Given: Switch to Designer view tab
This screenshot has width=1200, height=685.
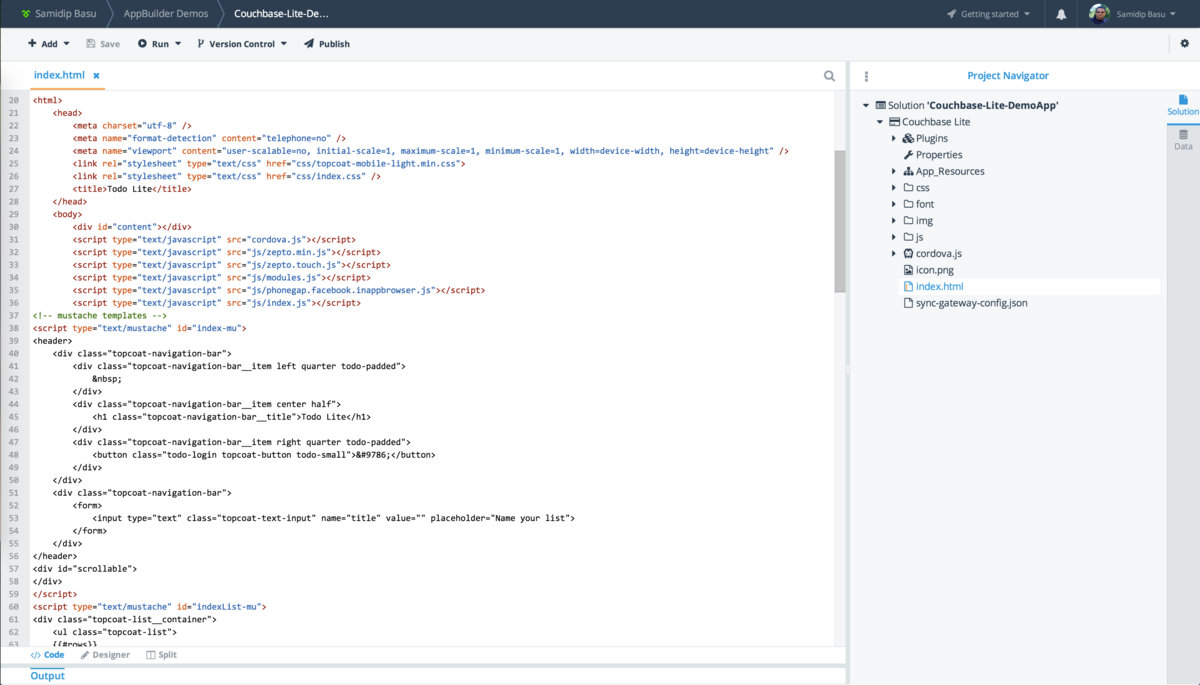Looking at the screenshot, I should coord(105,655).
